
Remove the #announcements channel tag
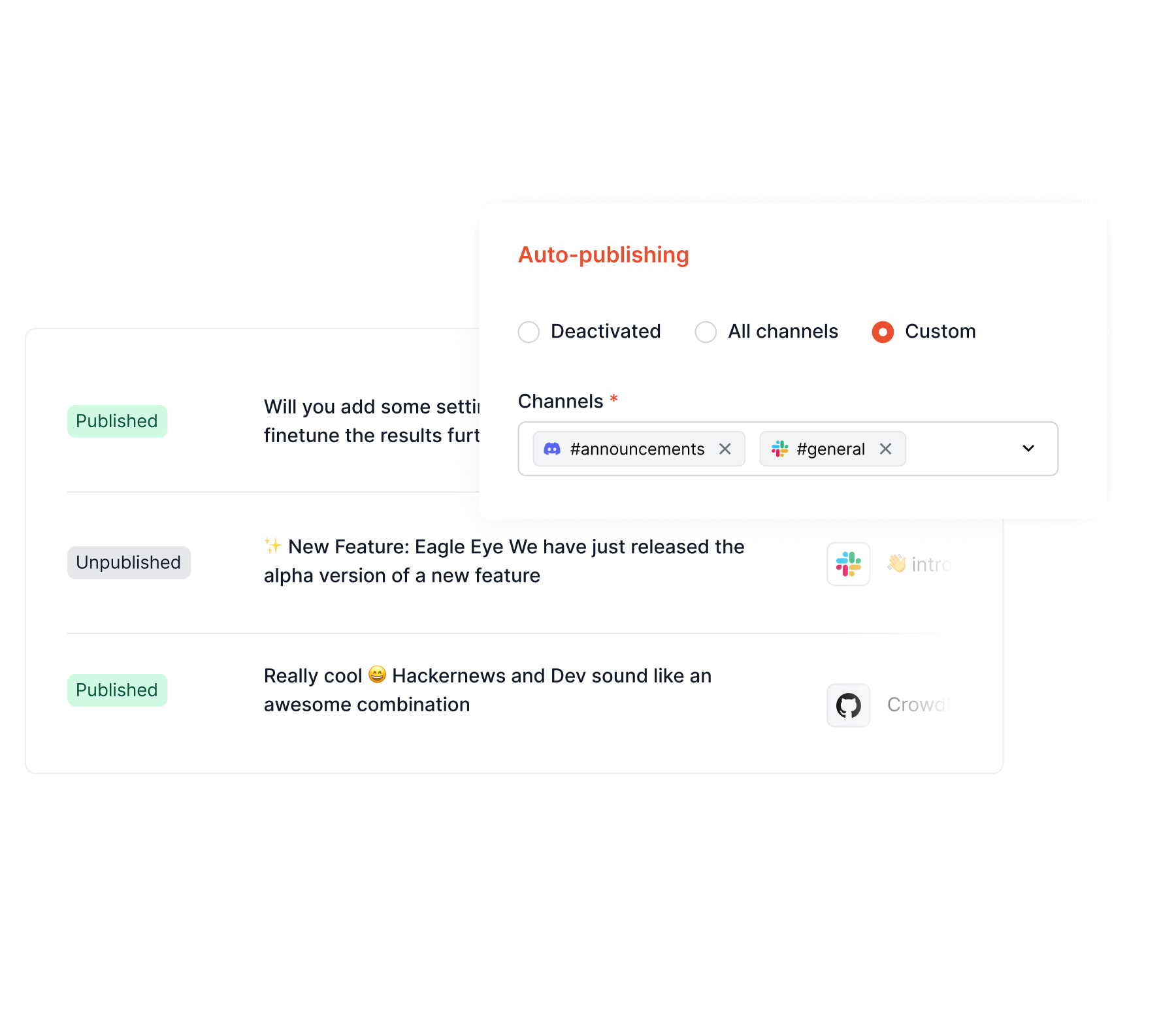tap(725, 449)
